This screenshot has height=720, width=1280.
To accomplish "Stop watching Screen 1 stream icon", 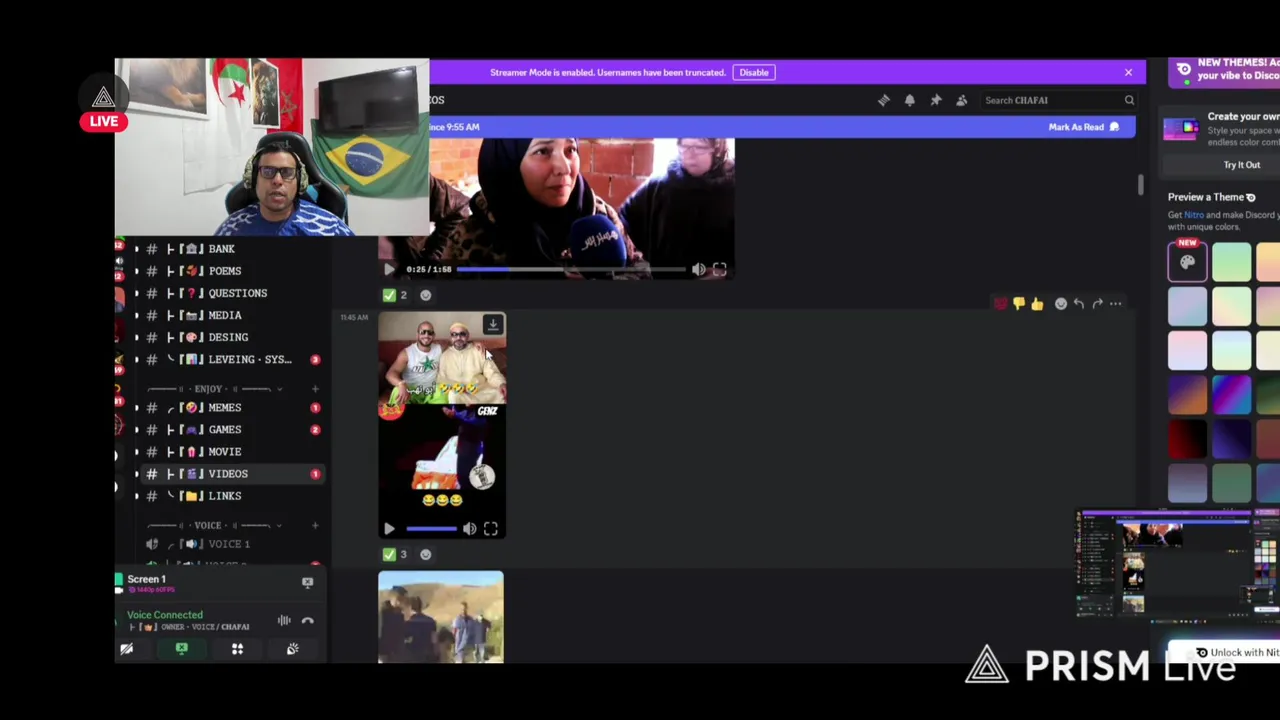I will click(x=307, y=582).
